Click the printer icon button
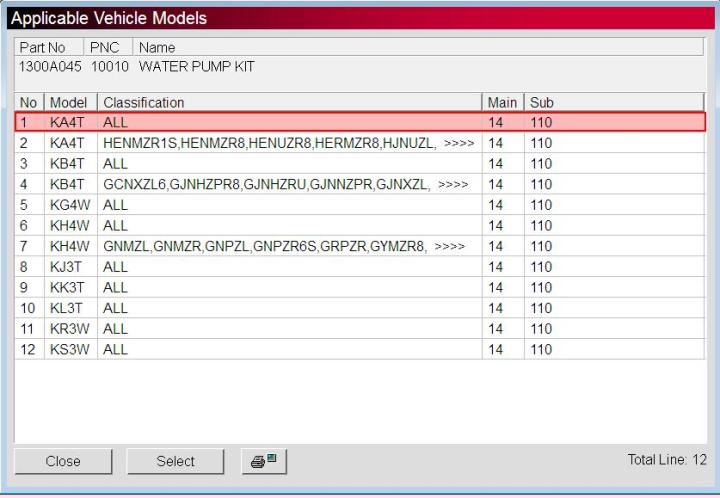The height and width of the screenshot is (498, 720). [265, 461]
